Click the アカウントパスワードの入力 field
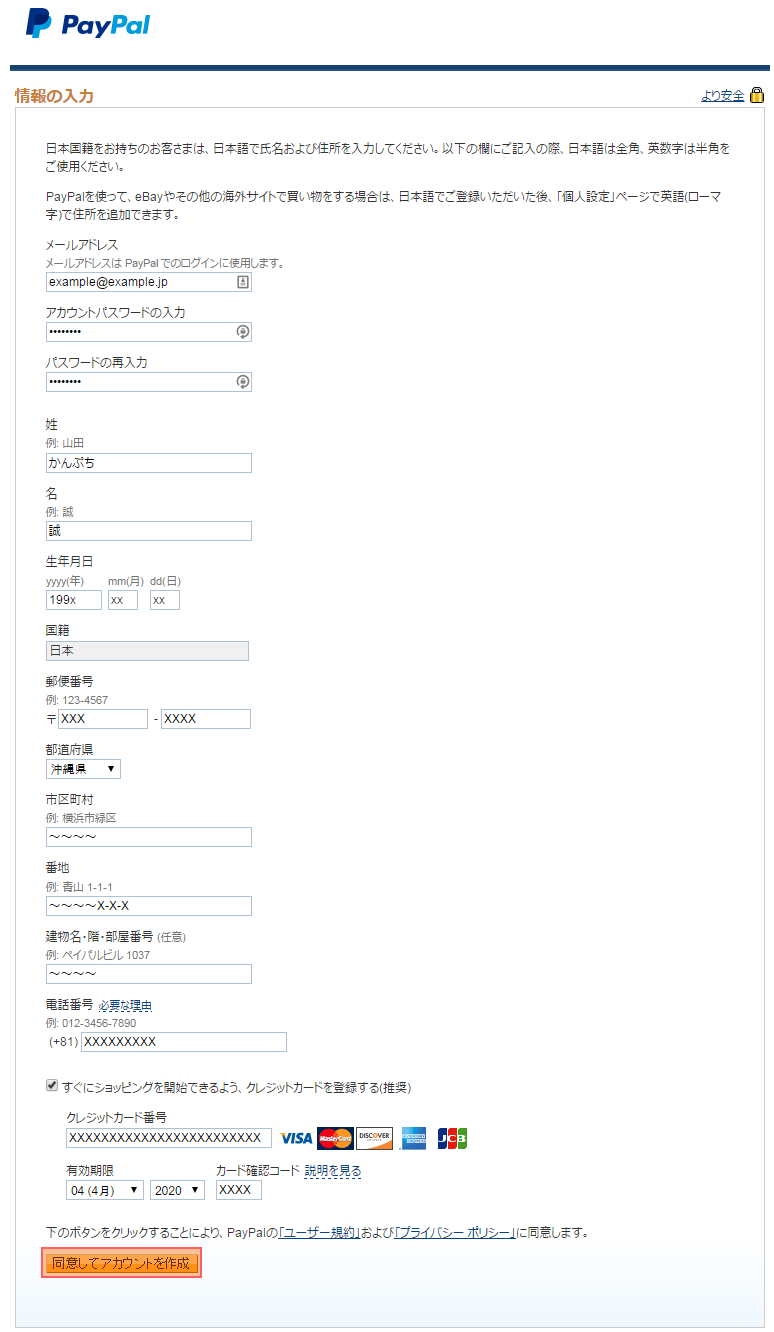Screen dimensions: 774x1332 tap(149, 332)
